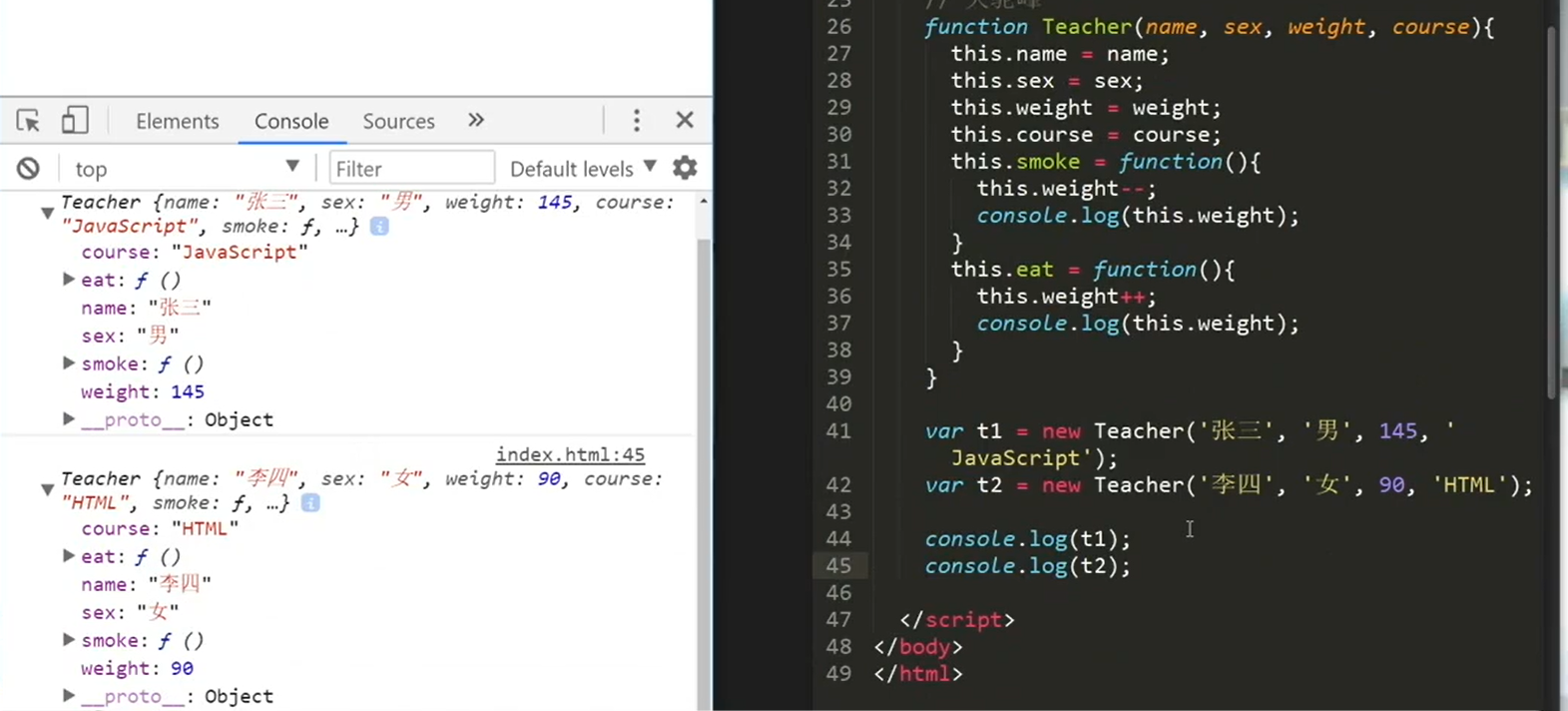
Task: Clear the console with the ban icon
Action: coord(28,169)
